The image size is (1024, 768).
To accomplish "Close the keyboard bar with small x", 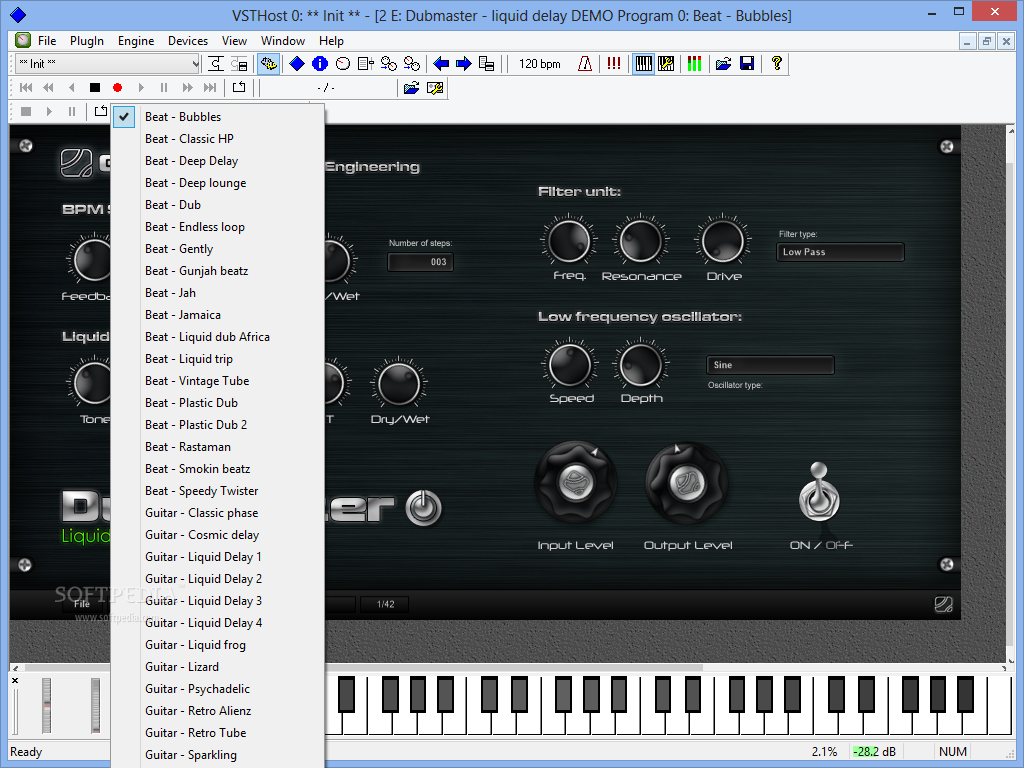I will click(15, 680).
